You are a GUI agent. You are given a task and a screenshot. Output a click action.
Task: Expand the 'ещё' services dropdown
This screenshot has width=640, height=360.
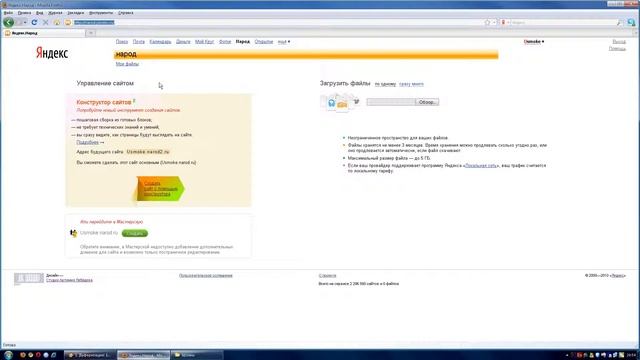pos(284,42)
